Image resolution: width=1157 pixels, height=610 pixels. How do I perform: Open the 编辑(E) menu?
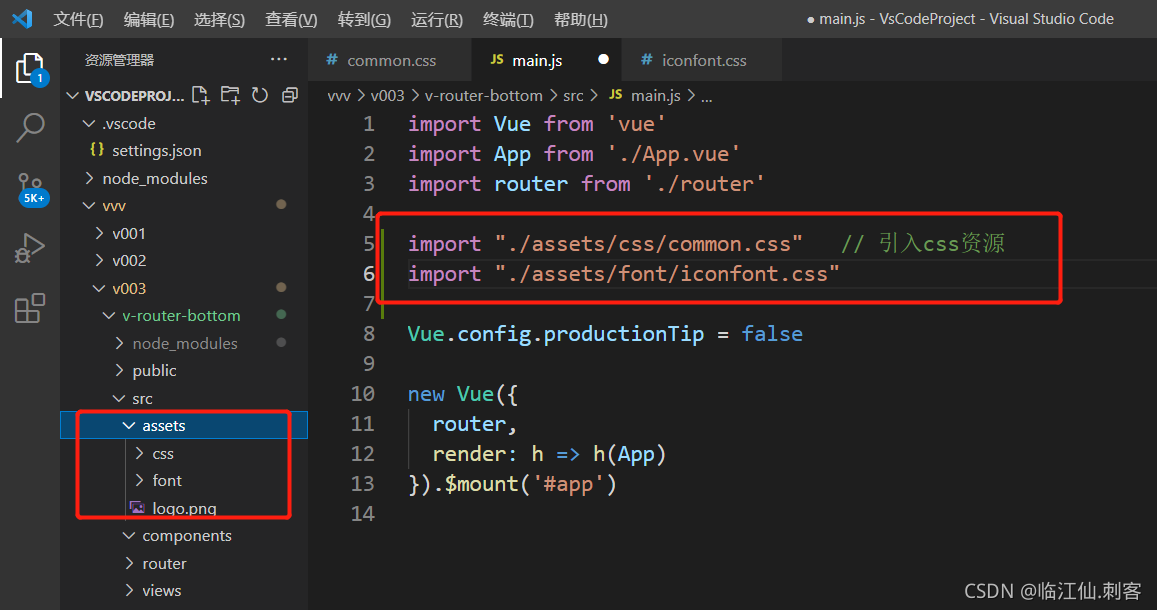149,19
